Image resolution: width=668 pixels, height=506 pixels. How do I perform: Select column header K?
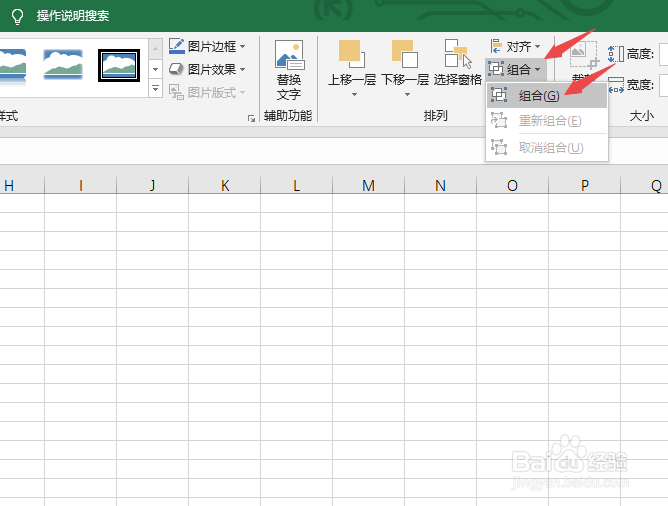point(225,185)
